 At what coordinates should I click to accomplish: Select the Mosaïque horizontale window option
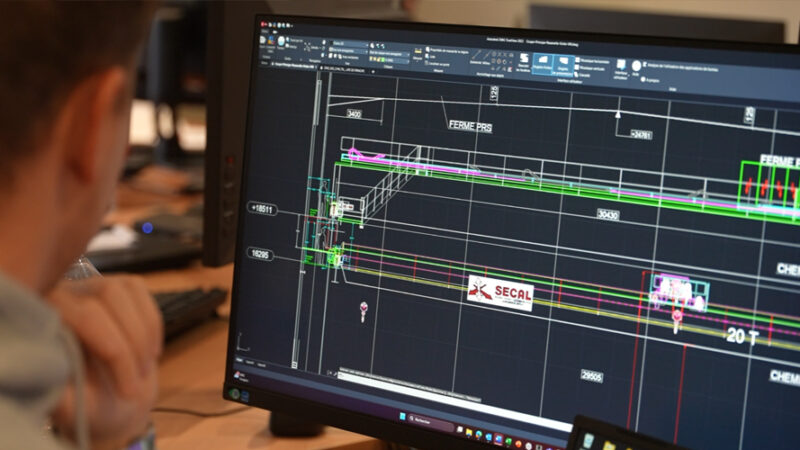[581, 61]
